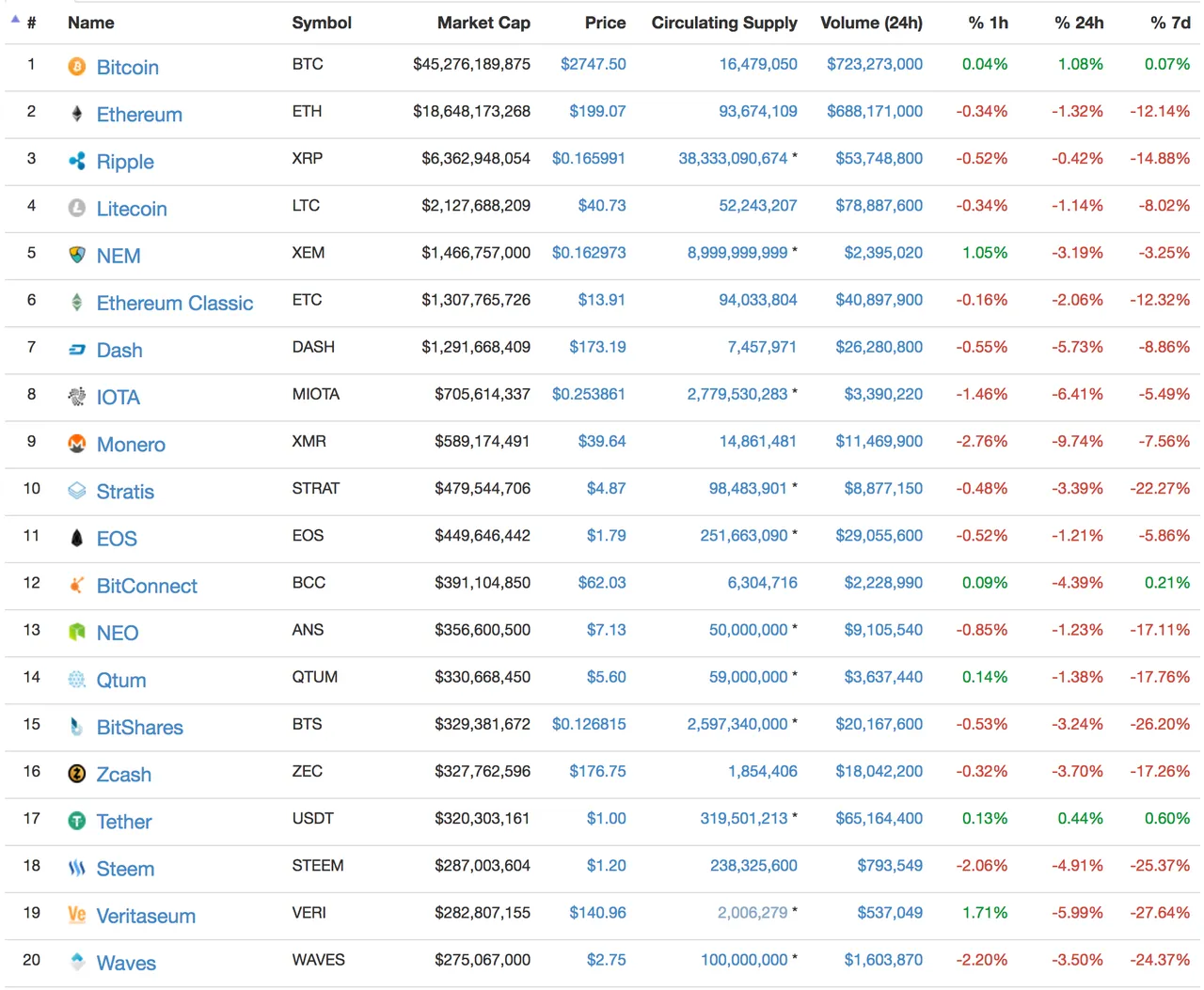Click Dash circulating supply 7,457,971
The width and height of the screenshot is (1204, 990).
(762, 347)
